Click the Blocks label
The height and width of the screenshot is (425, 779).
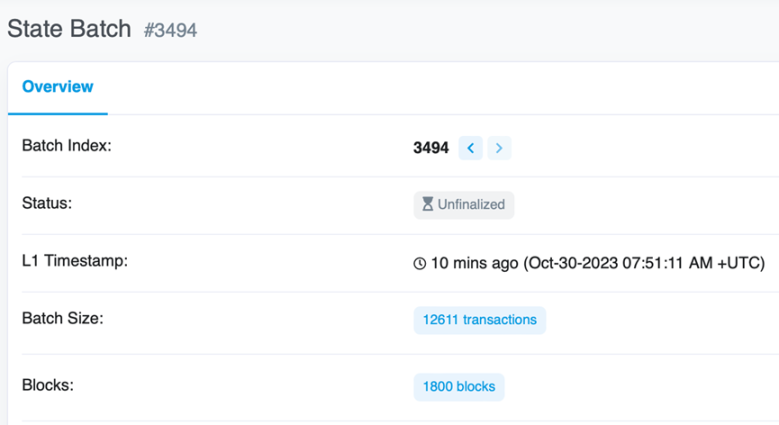(47, 385)
